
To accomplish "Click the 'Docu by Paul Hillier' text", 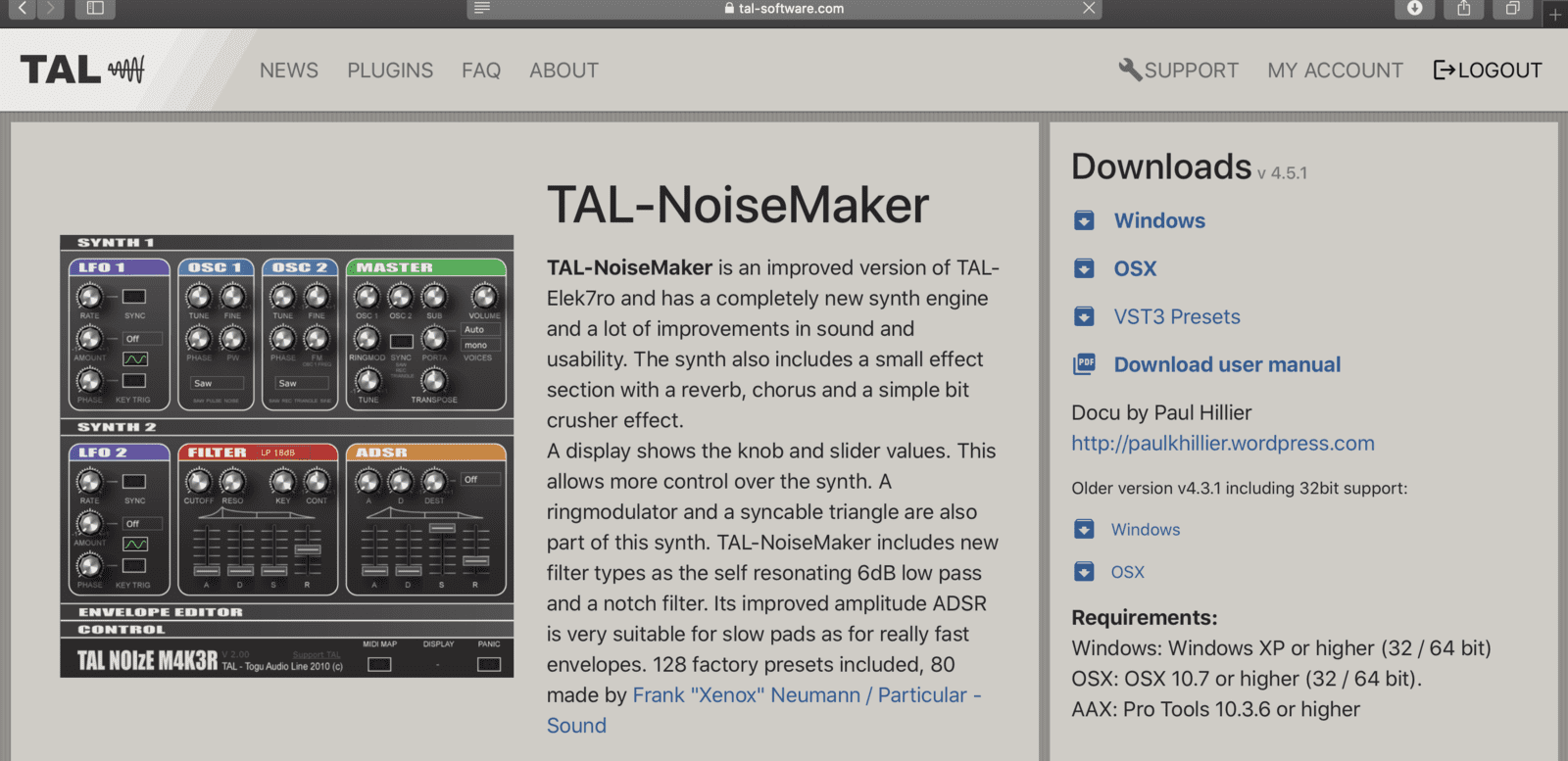I will (x=1161, y=412).
